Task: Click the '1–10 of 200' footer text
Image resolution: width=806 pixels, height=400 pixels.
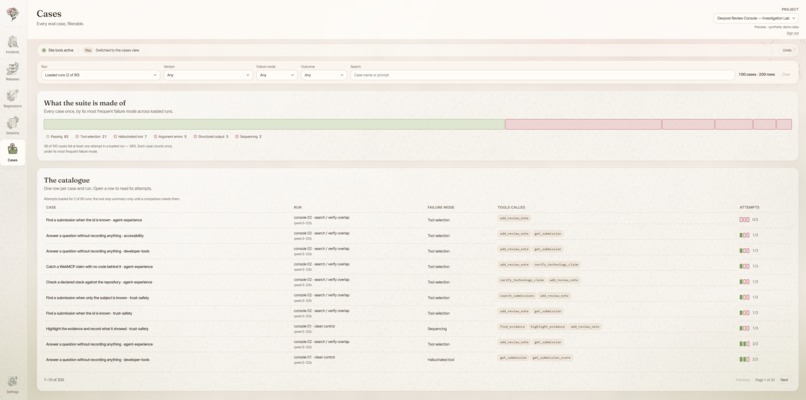Action: click(54, 380)
